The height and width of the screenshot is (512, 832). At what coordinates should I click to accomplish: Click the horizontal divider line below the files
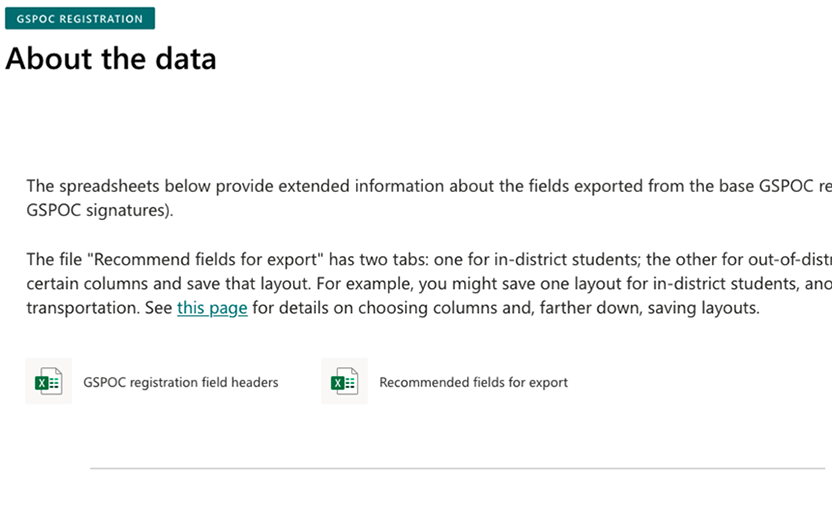[458, 468]
